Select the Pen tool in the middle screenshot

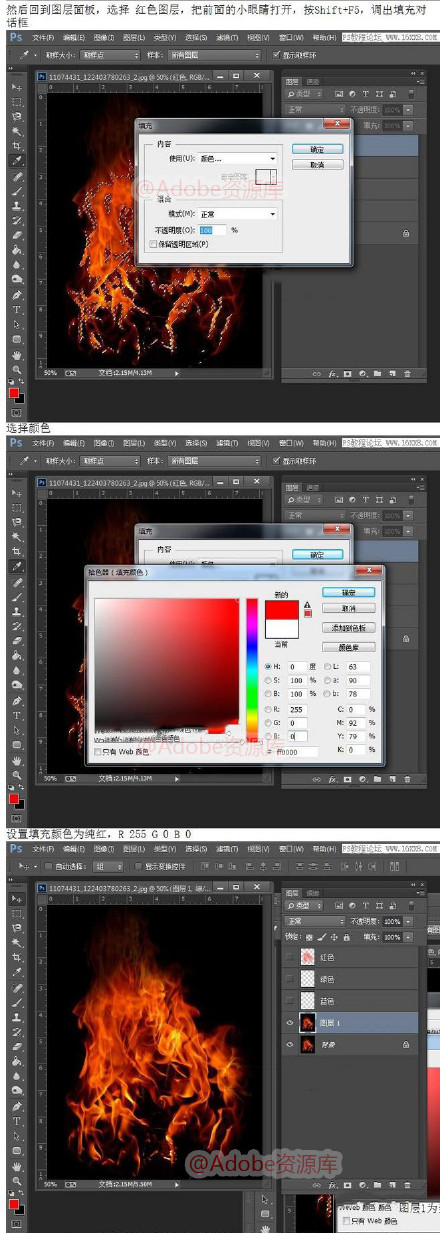pyautogui.click(x=16, y=701)
